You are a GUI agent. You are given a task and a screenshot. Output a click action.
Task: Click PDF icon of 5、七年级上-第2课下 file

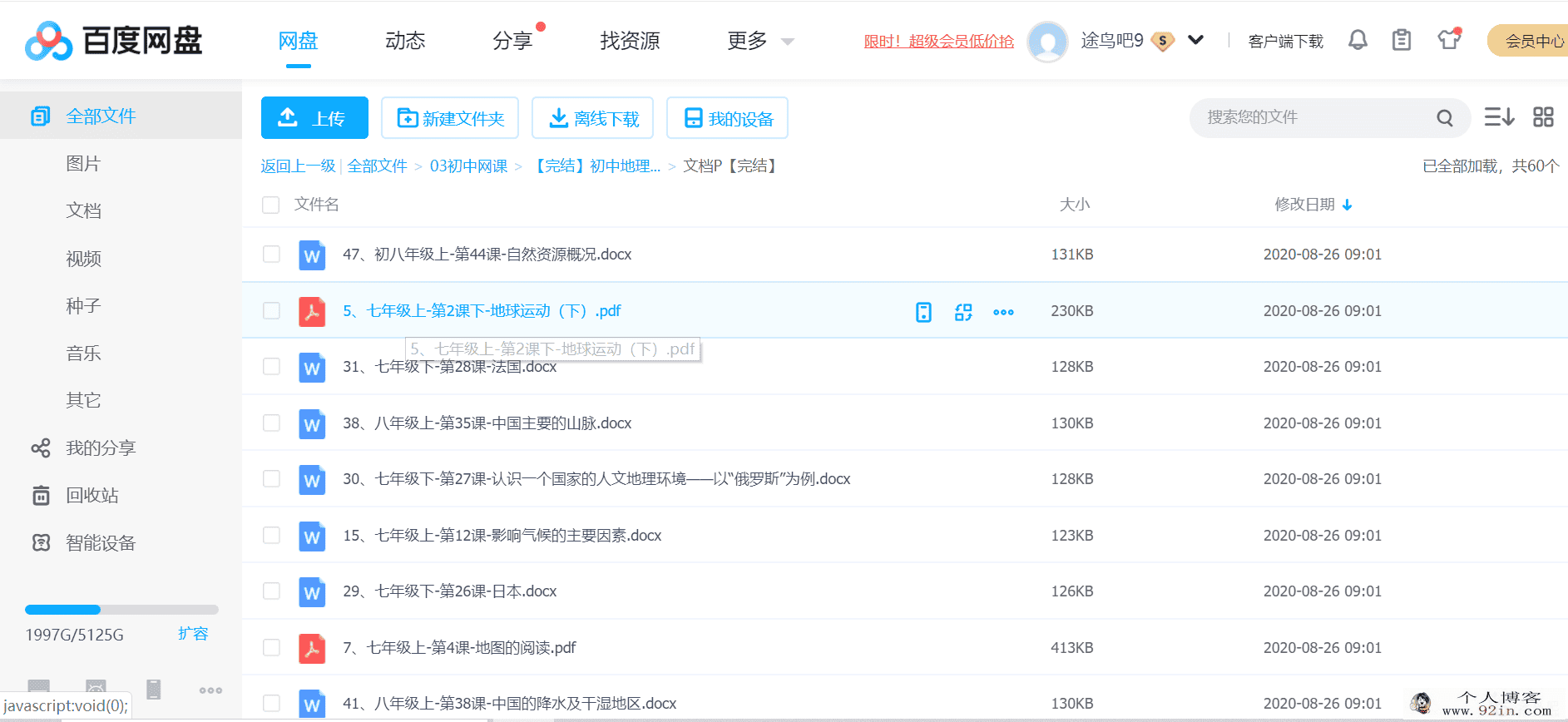pyautogui.click(x=312, y=311)
